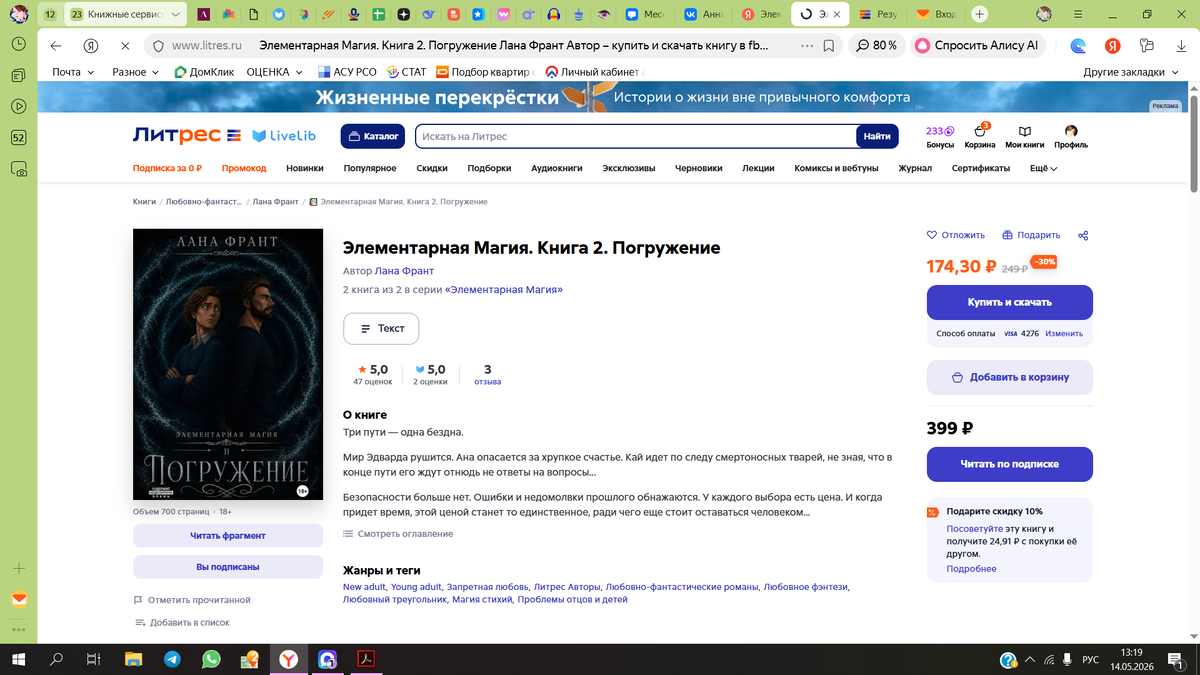Viewport: 1200px width, 675px height.
Task: Expand the Почта bookmarks folder
Action: click(73, 72)
